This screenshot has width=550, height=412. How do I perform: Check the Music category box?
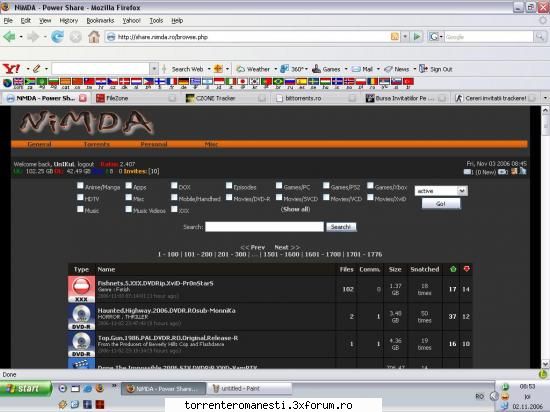[x=80, y=209]
